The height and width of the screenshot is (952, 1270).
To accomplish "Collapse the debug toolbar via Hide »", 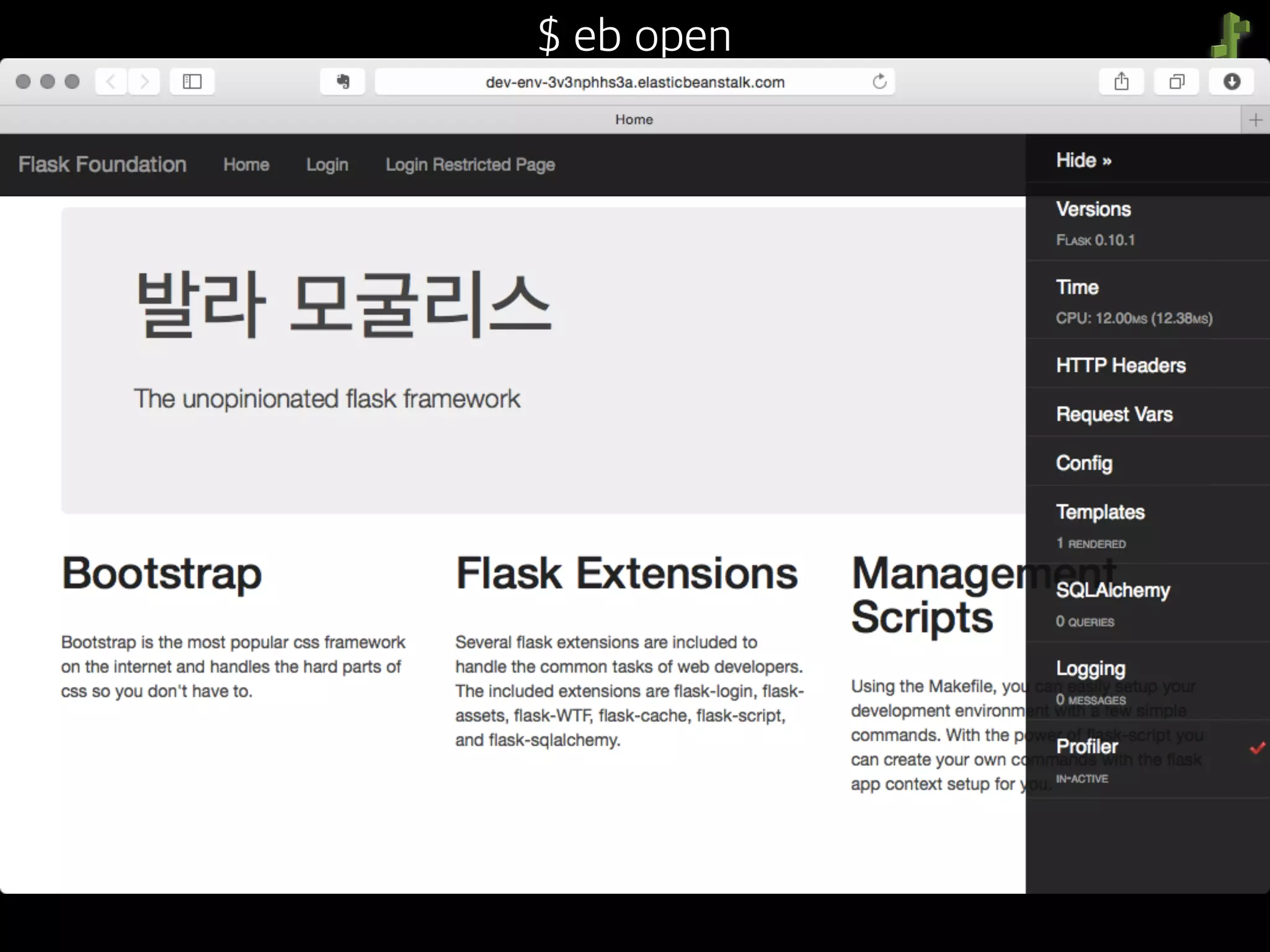I will coord(1083,161).
